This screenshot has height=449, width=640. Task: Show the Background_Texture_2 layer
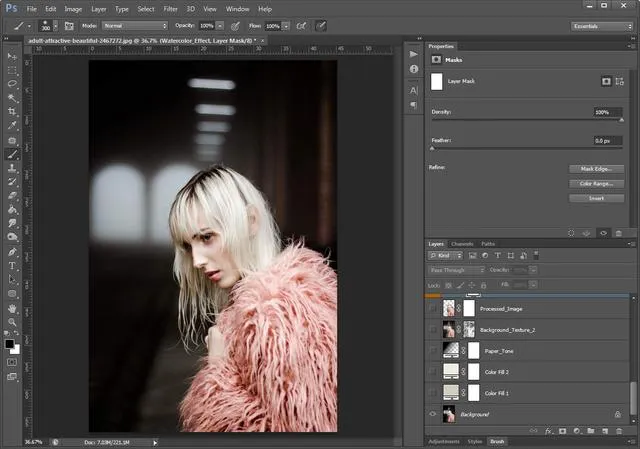[433, 330]
